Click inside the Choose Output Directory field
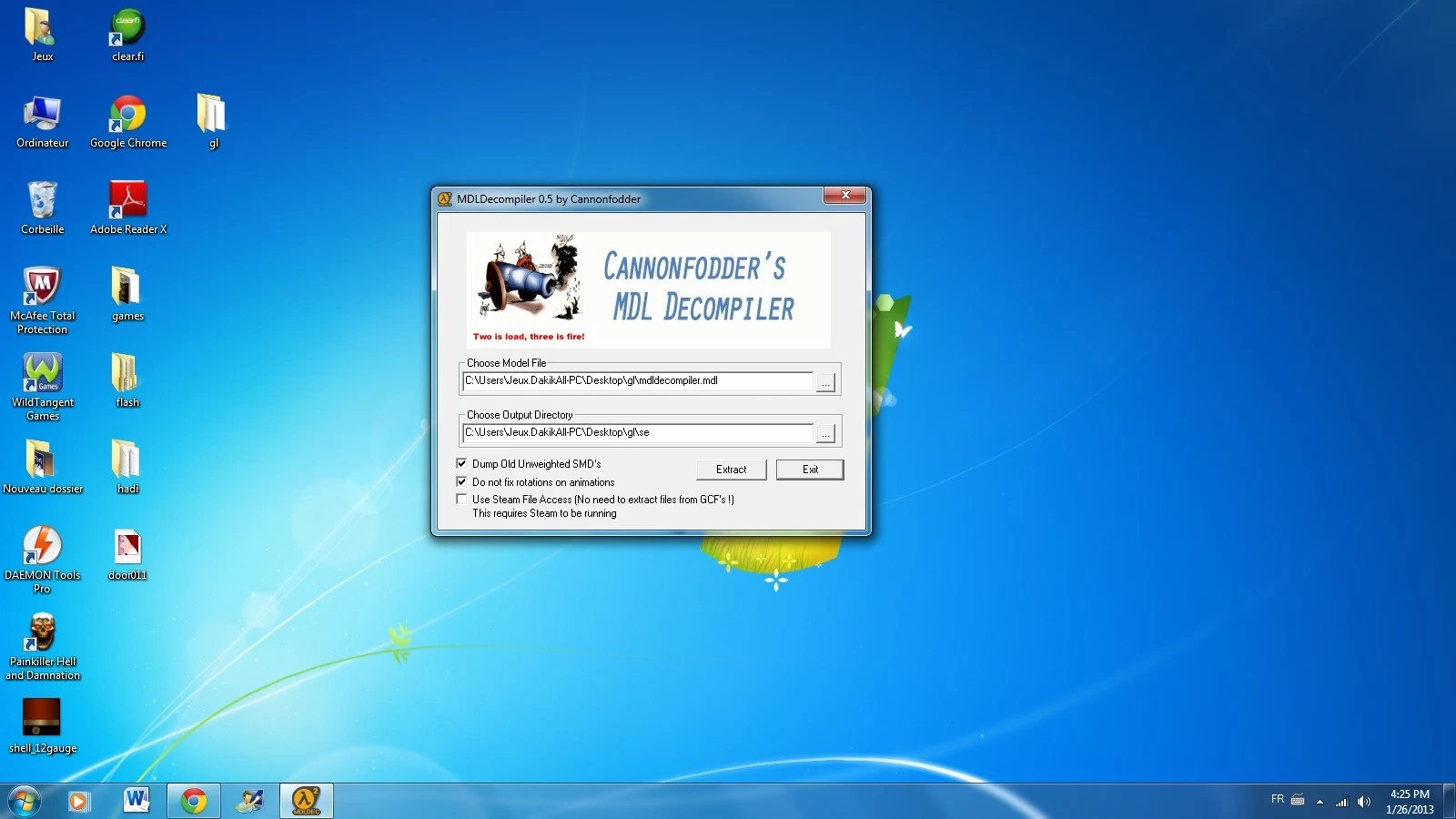1456x819 pixels. (638, 433)
